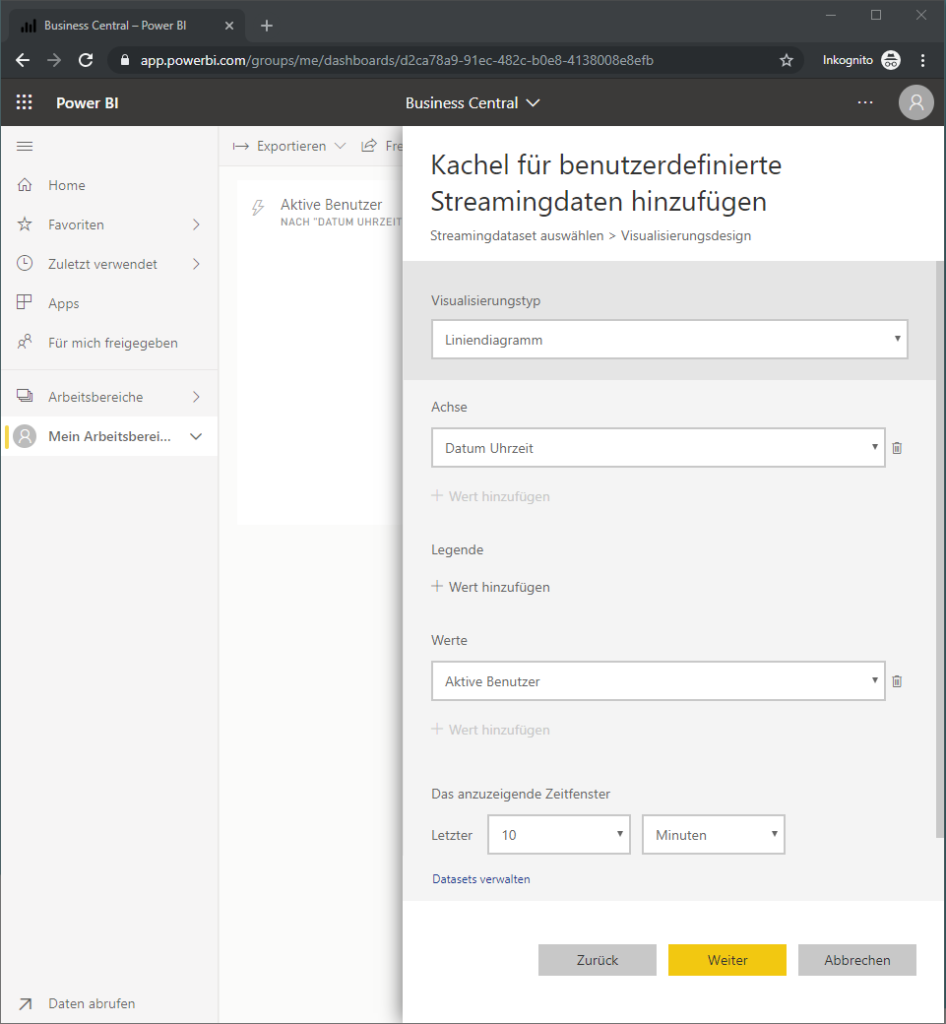The image size is (946, 1024).
Task: Open the Werte Aktive Benutzer dropdown
Action: (x=658, y=681)
